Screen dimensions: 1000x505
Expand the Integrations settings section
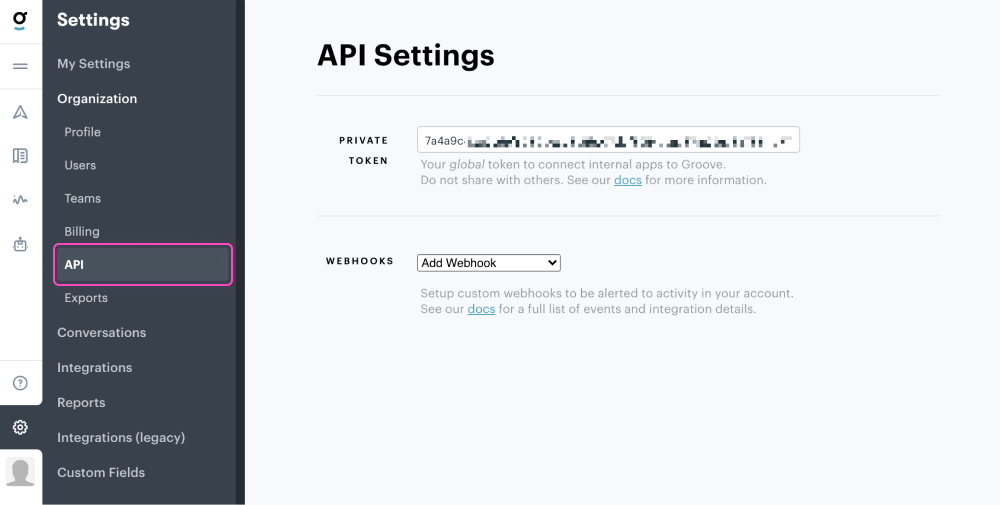pos(94,368)
